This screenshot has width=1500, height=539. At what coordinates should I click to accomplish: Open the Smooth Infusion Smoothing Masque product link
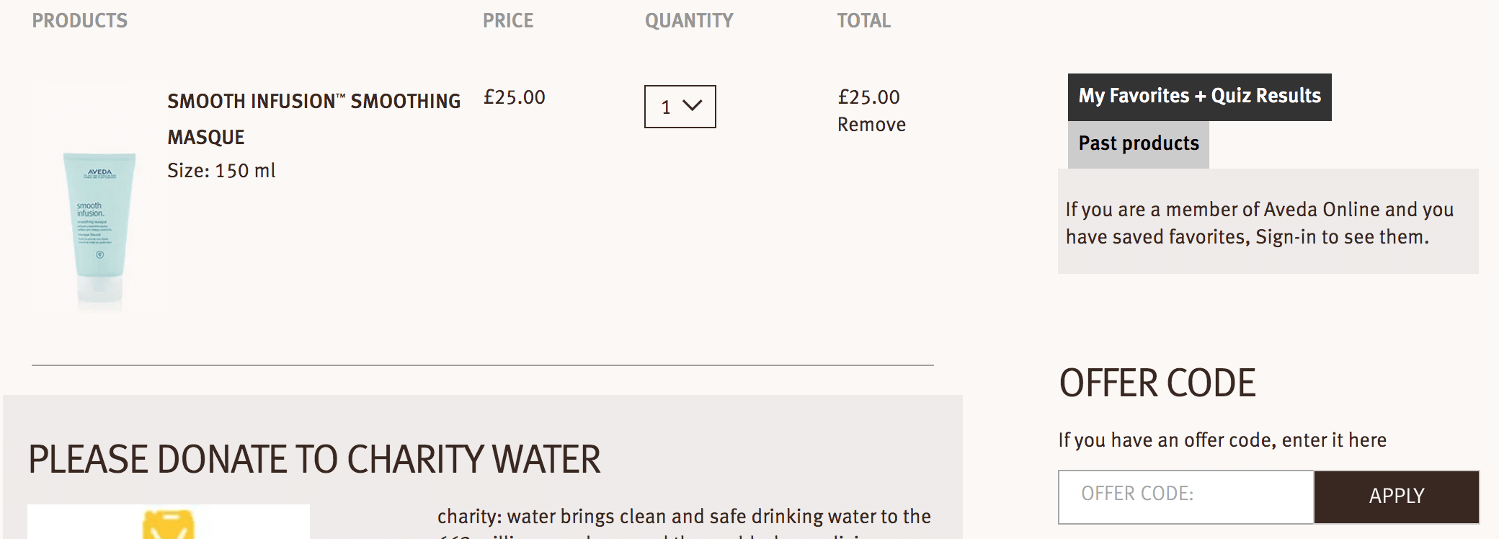tap(314, 119)
